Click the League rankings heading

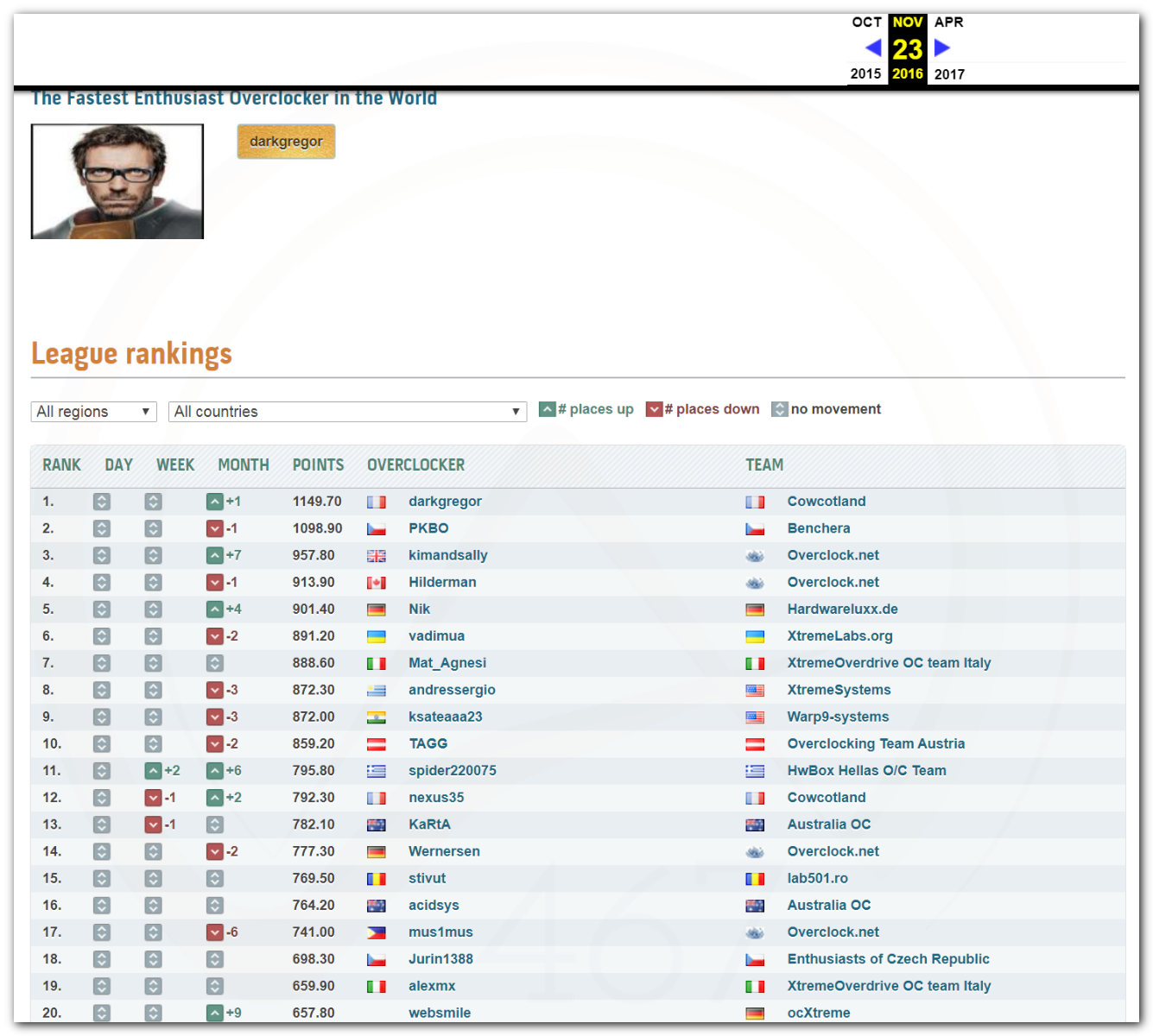(131, 354)
